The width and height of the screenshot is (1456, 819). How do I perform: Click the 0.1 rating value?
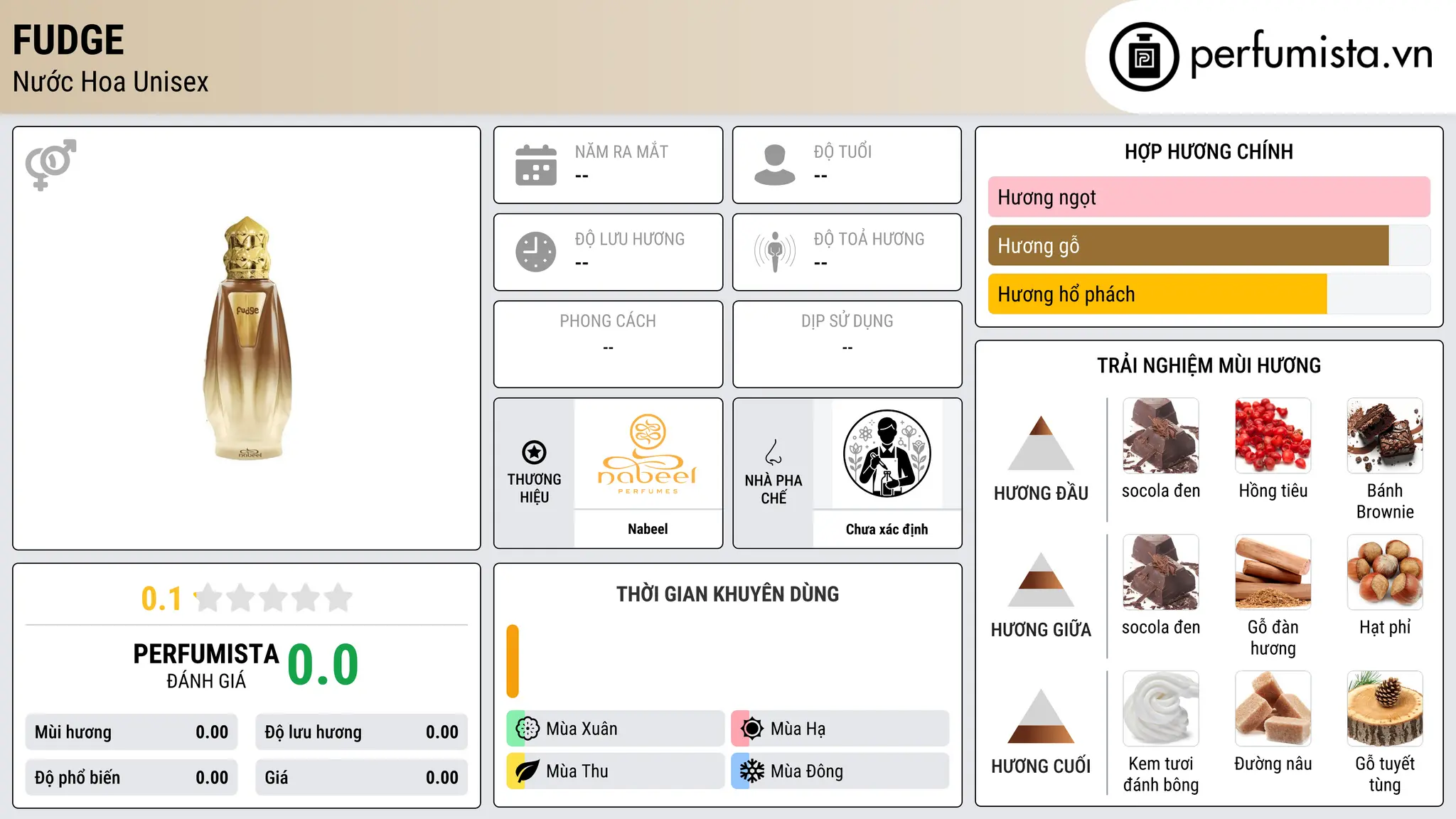pyautogui.click(x=161, y=599)
